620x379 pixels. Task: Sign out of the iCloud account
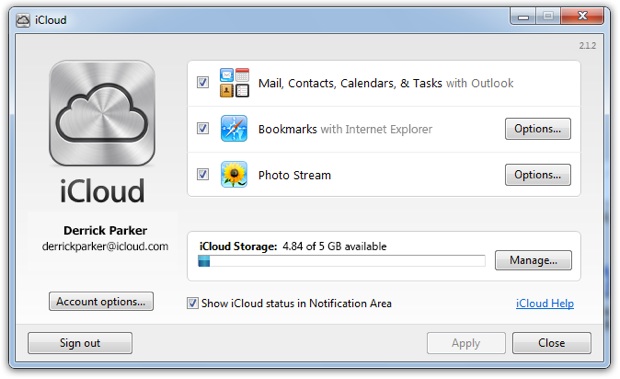[x=80, y=343]
